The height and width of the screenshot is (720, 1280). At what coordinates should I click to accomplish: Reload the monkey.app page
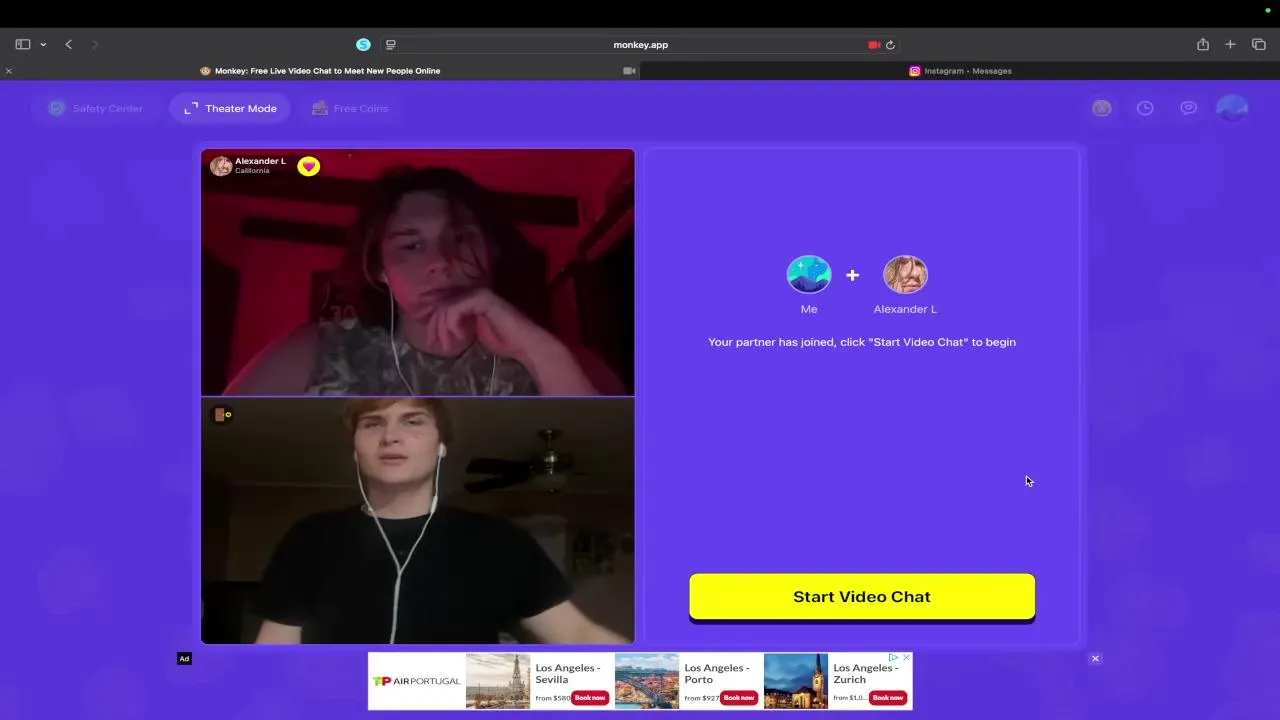point(890,45)
